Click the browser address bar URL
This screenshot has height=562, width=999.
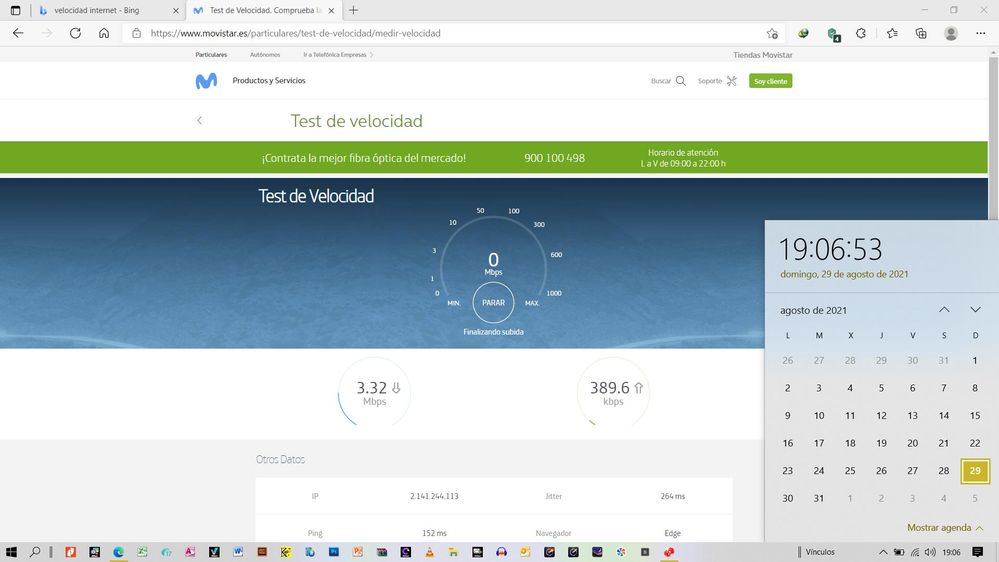point(295,33)
